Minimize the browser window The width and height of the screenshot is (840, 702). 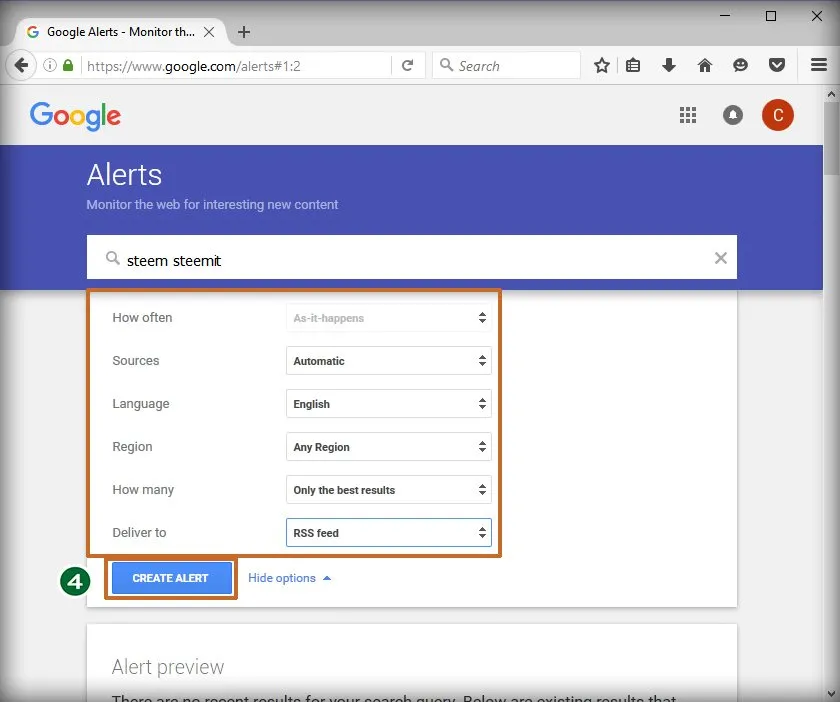(x=725, y=16)
